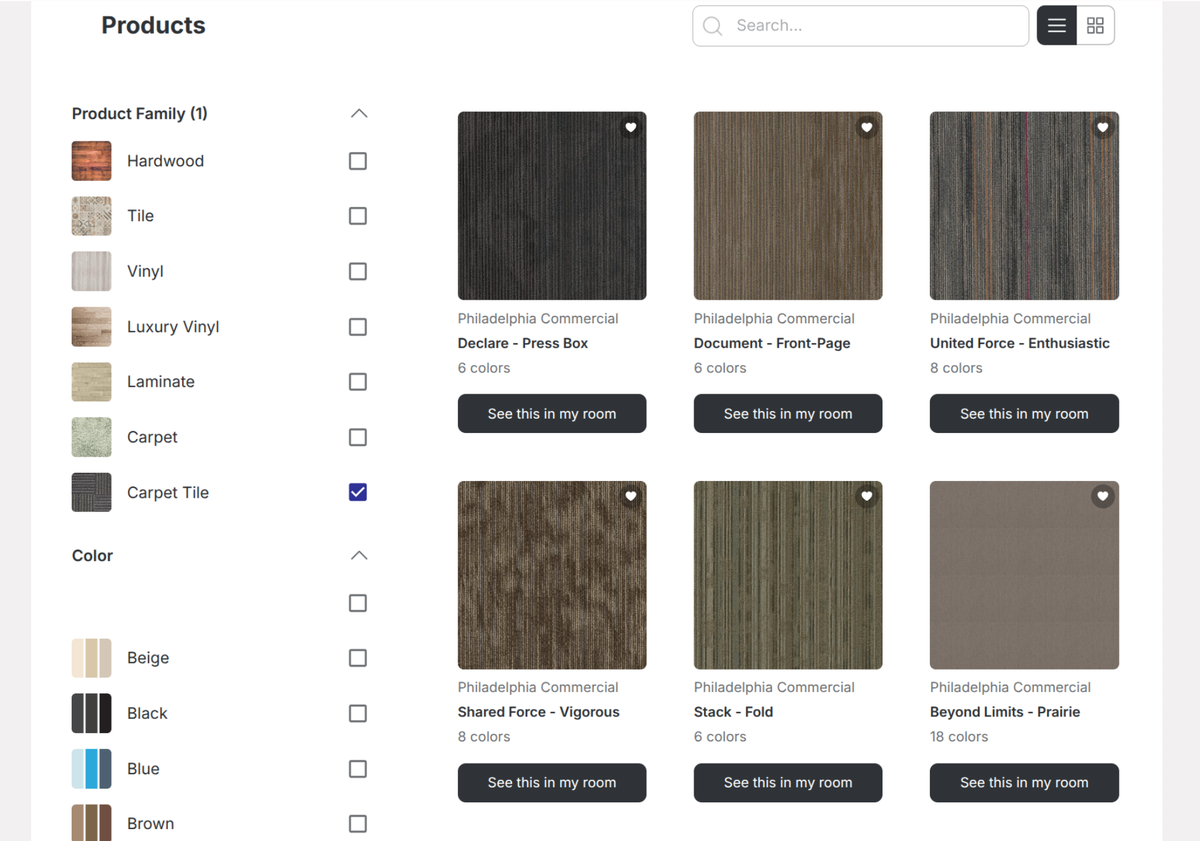1200x841 pixels.
Task: Tick the Black color checkbox
Action: 357,713
